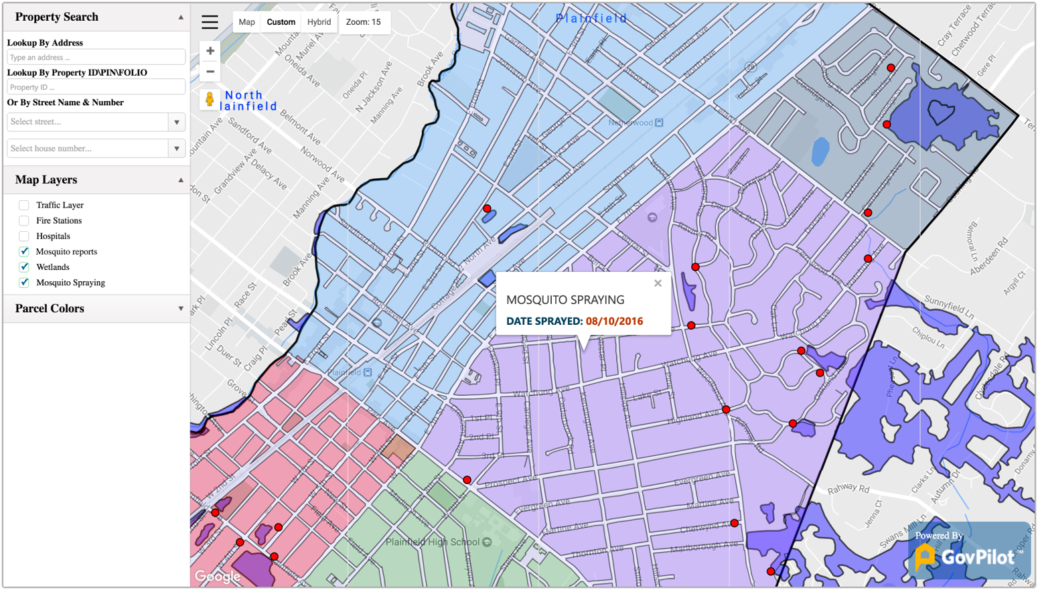Zoom in with the plus button
The image size is (1038, 590).
click(210, 50)
